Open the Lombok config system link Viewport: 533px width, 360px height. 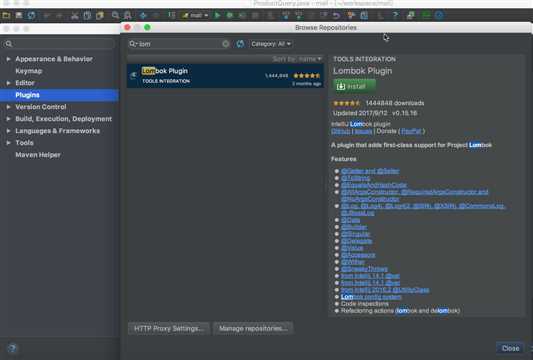point(371,297)
